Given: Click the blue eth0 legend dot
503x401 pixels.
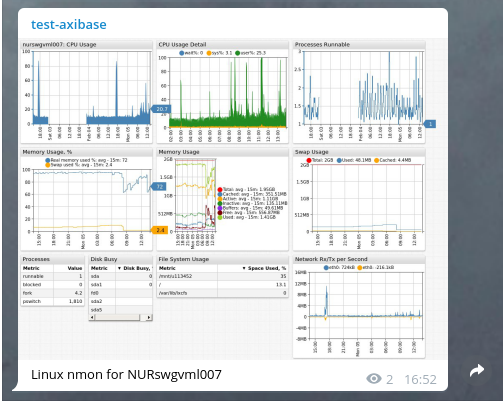Looking at the screenshot, I should 326,267.
